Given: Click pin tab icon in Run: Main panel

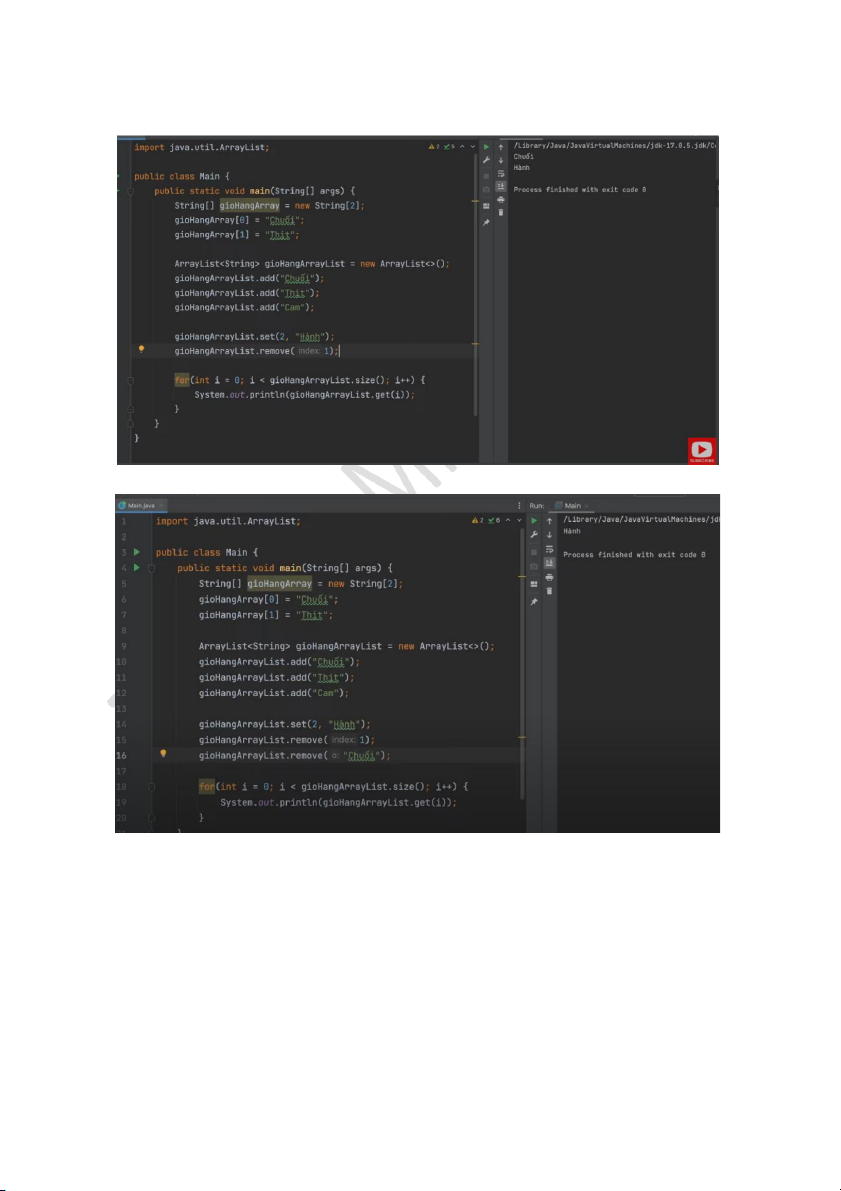Looking at the screenshot, I should click(x=534, y=602).
